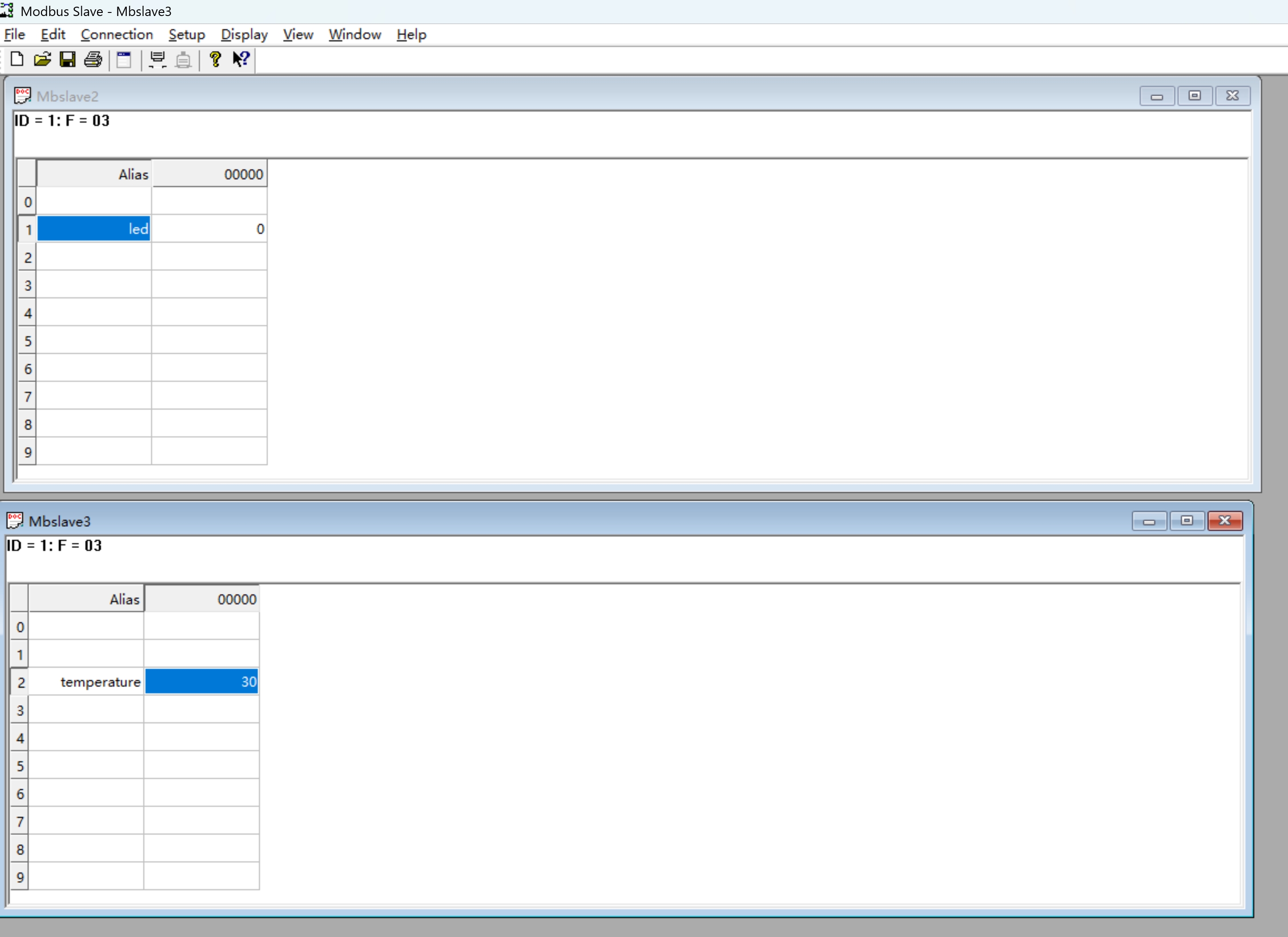Click the Disconnect toolbar icon
This screenshot has height=937, width=1288.
[x=183, y=60]
